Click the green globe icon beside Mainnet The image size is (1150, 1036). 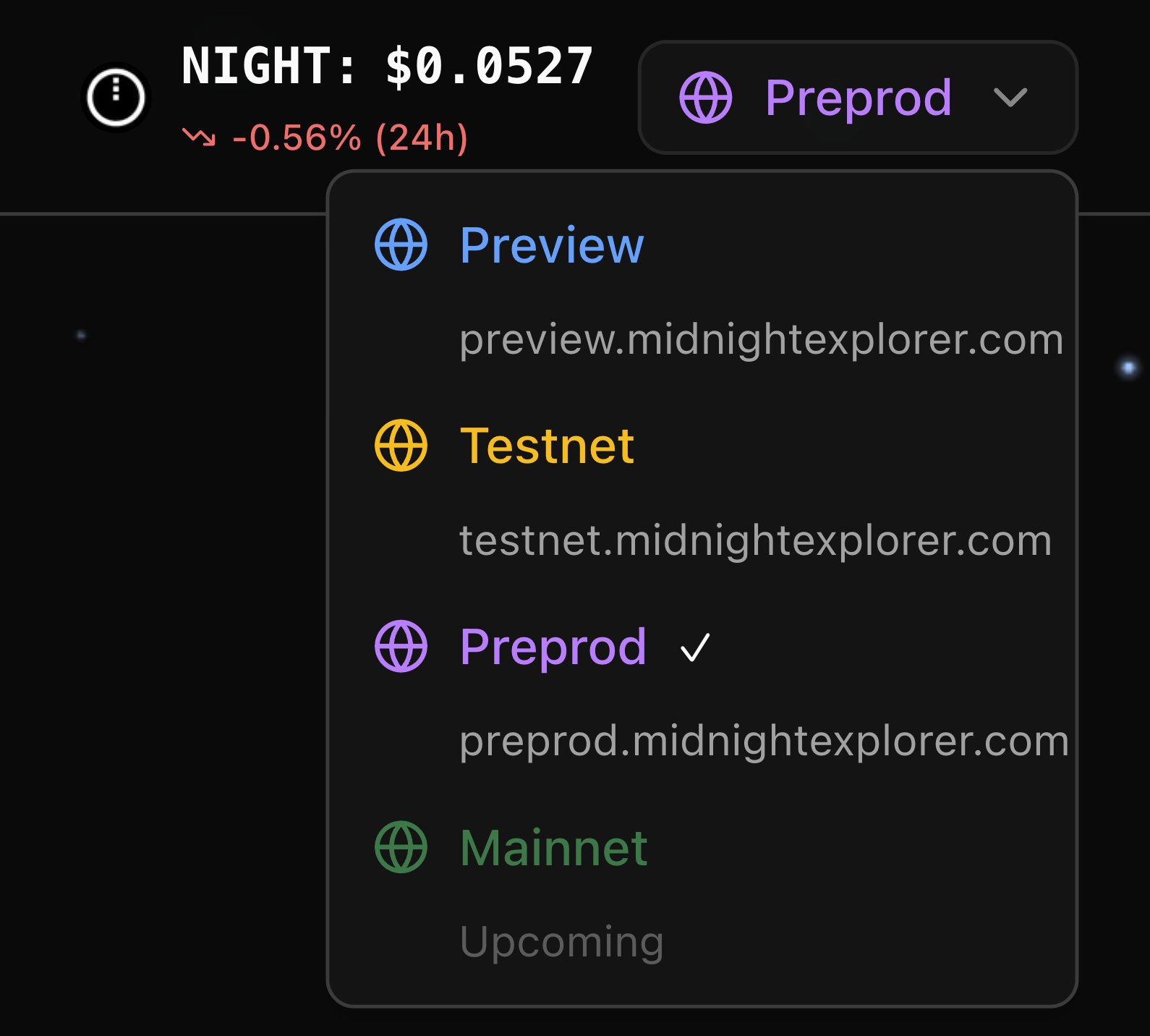pyautogui.click(x=401, y=846)
